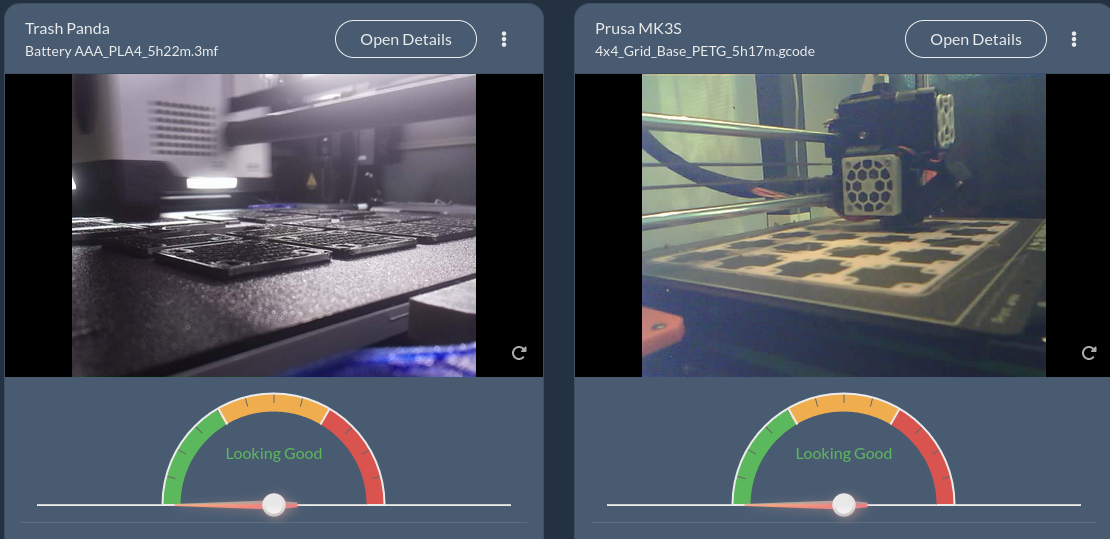
Task: Click the Trash Panda failure gauge needle knob
Action: 274,505
